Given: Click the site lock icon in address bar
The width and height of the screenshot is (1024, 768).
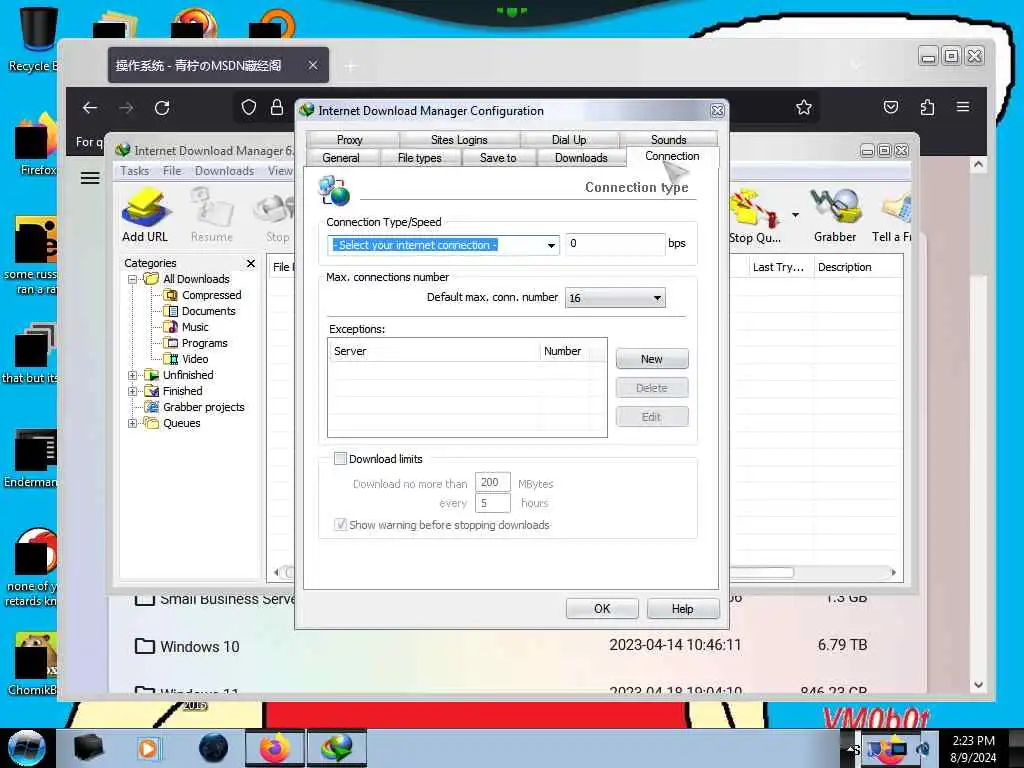Looking at the screenshot, I should 277,107.
